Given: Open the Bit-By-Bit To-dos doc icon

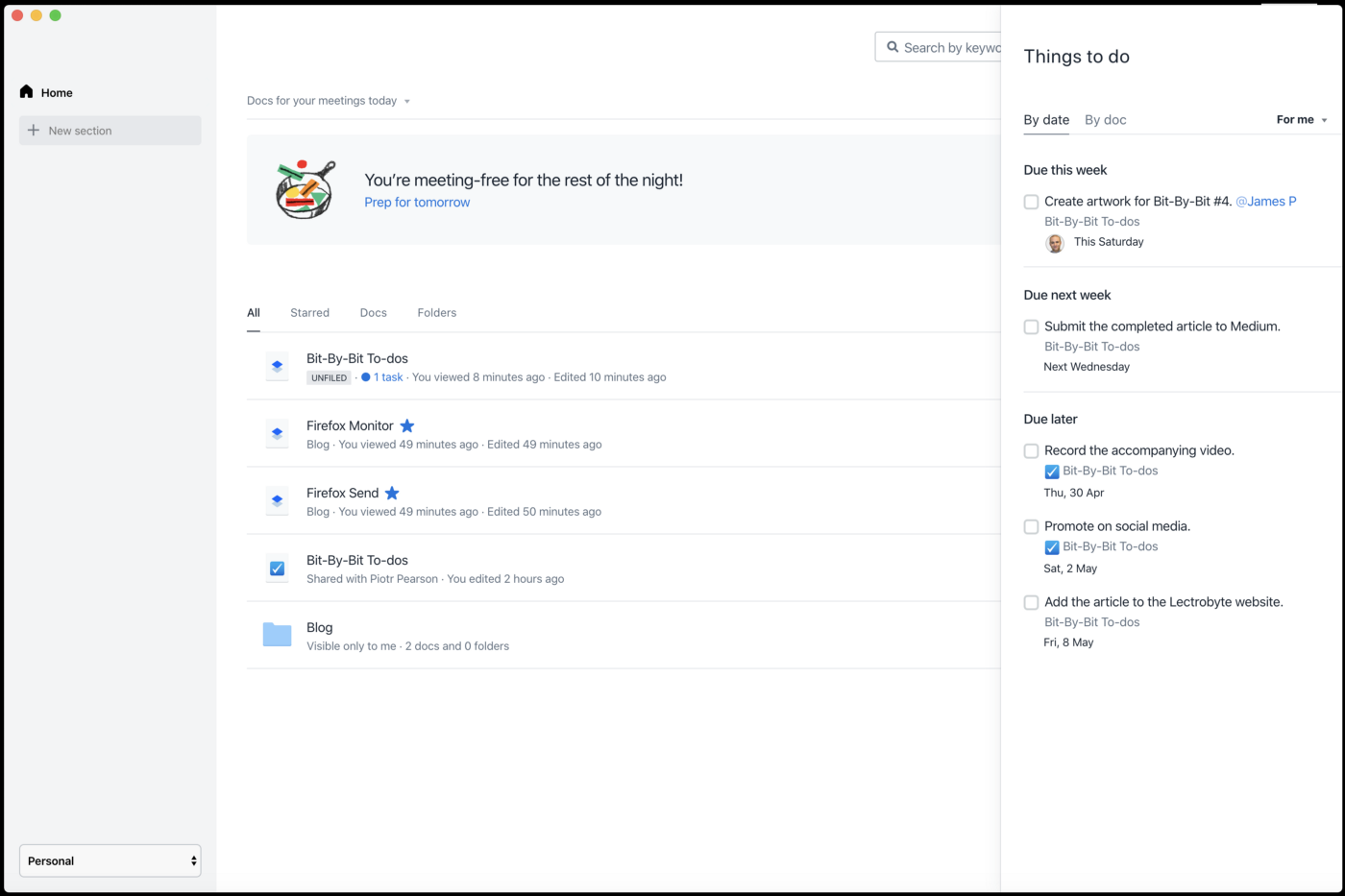Looking at the screenshot, I should tap(277, 366).
